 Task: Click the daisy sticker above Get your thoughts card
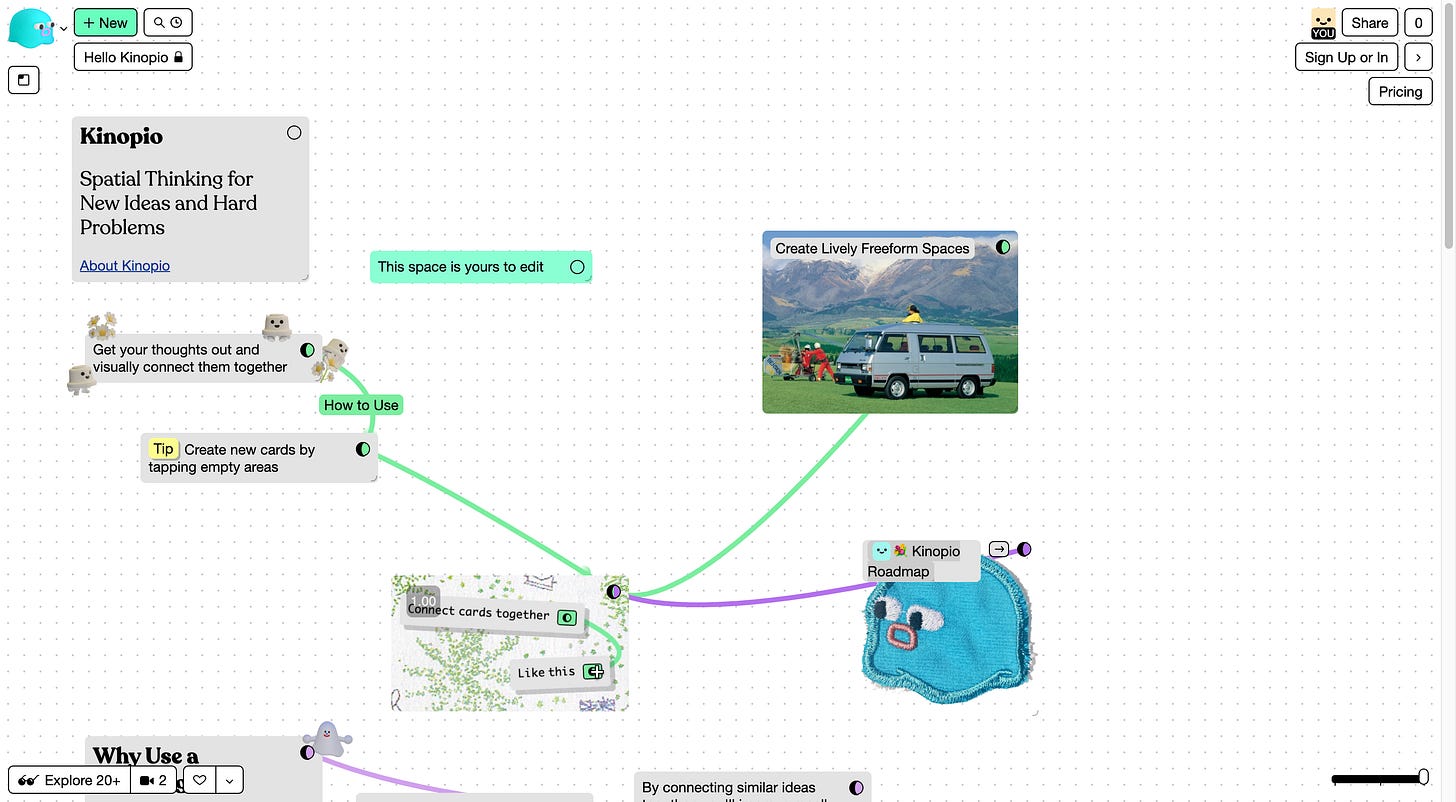click(101, 325)
